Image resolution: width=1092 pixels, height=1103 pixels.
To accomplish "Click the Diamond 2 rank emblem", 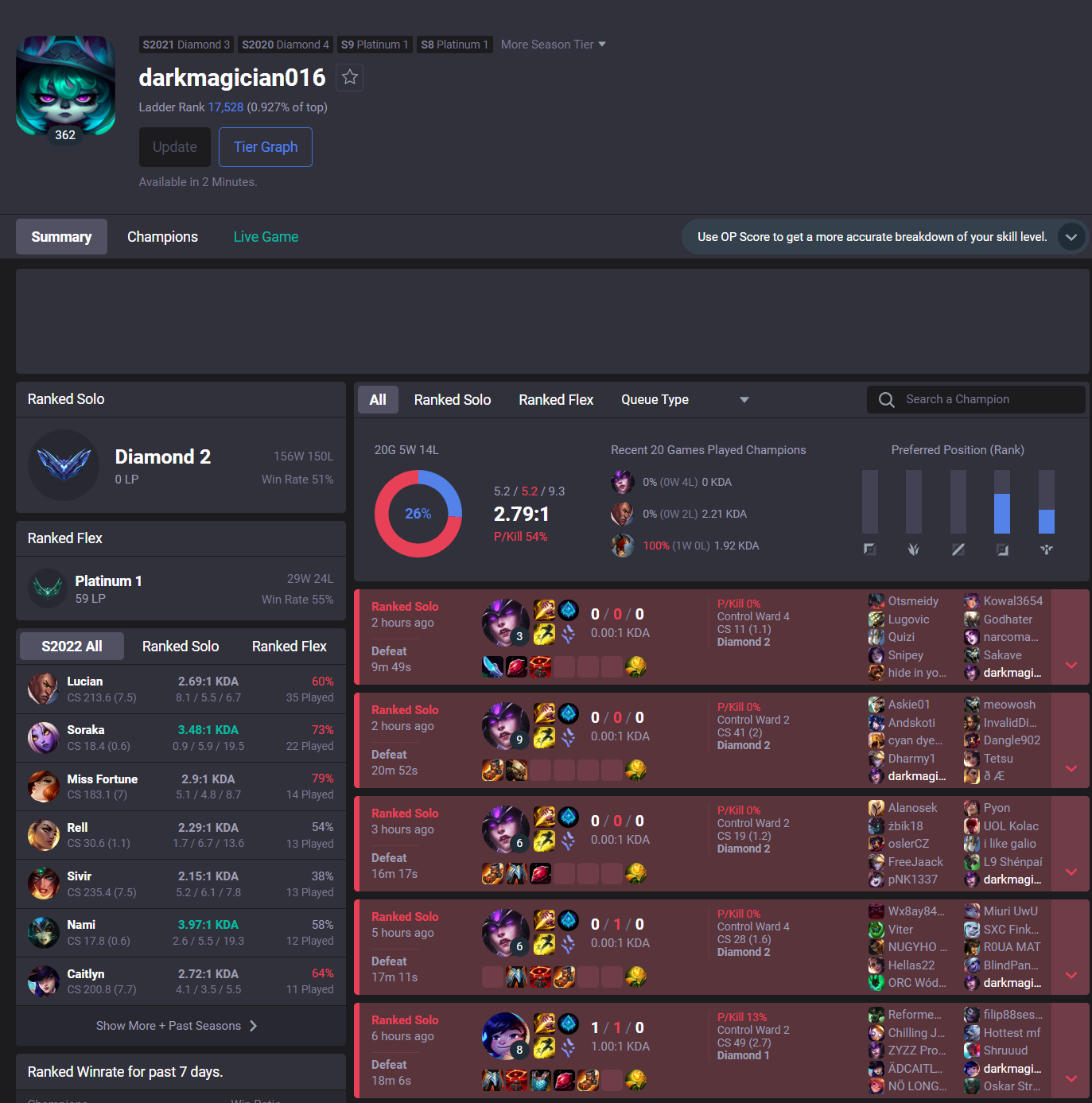I will [x=64, y=465].
